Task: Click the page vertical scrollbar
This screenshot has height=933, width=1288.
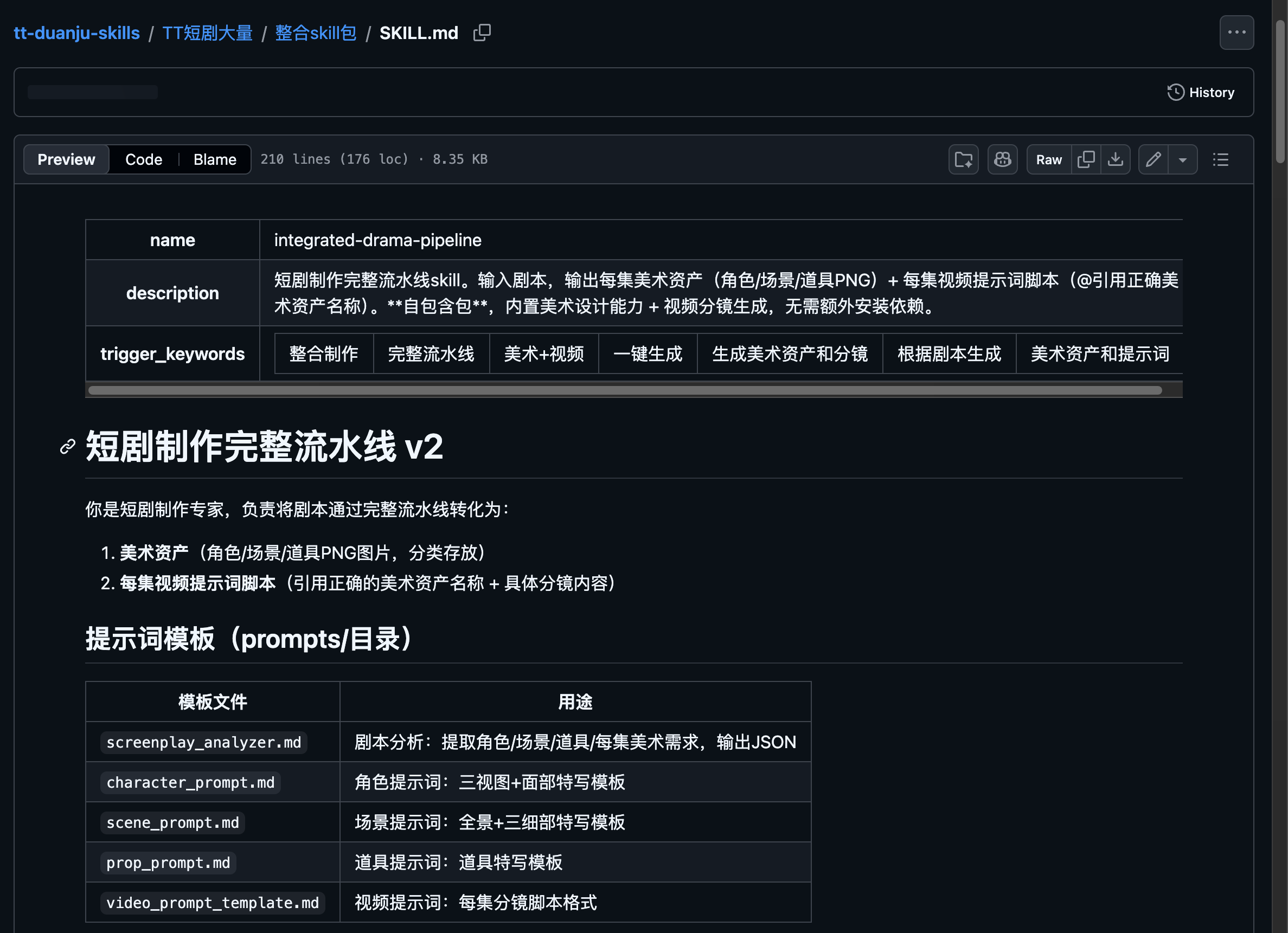Action: 1280,91
